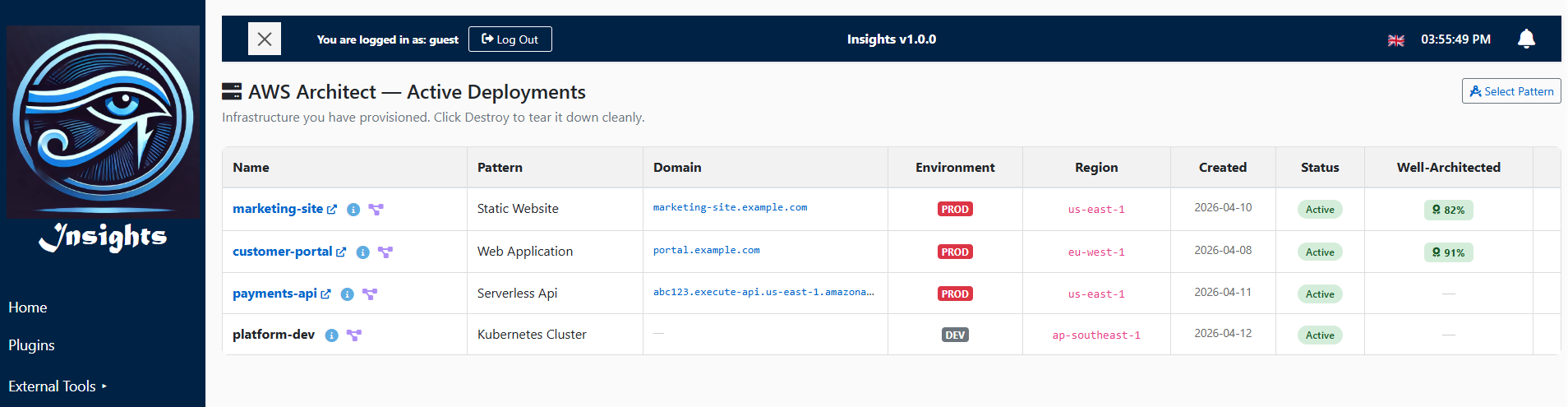Click the Select Pattern button
The height and width of the screenshot is (407, 1568).
1510,91
